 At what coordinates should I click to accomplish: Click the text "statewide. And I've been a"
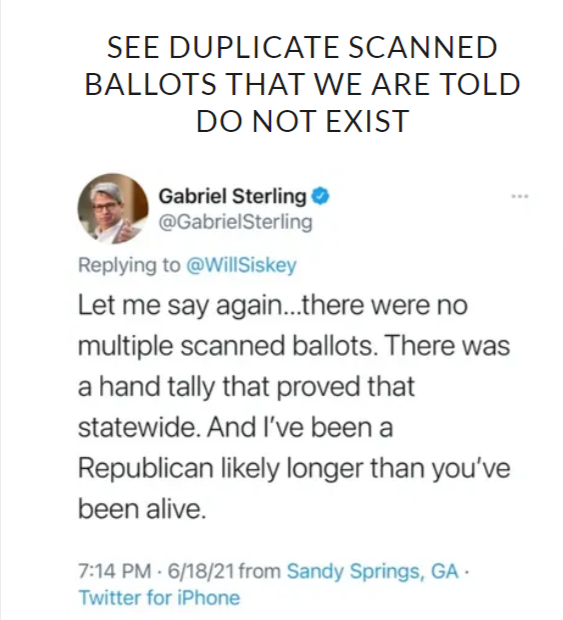[x=236, y=427]
